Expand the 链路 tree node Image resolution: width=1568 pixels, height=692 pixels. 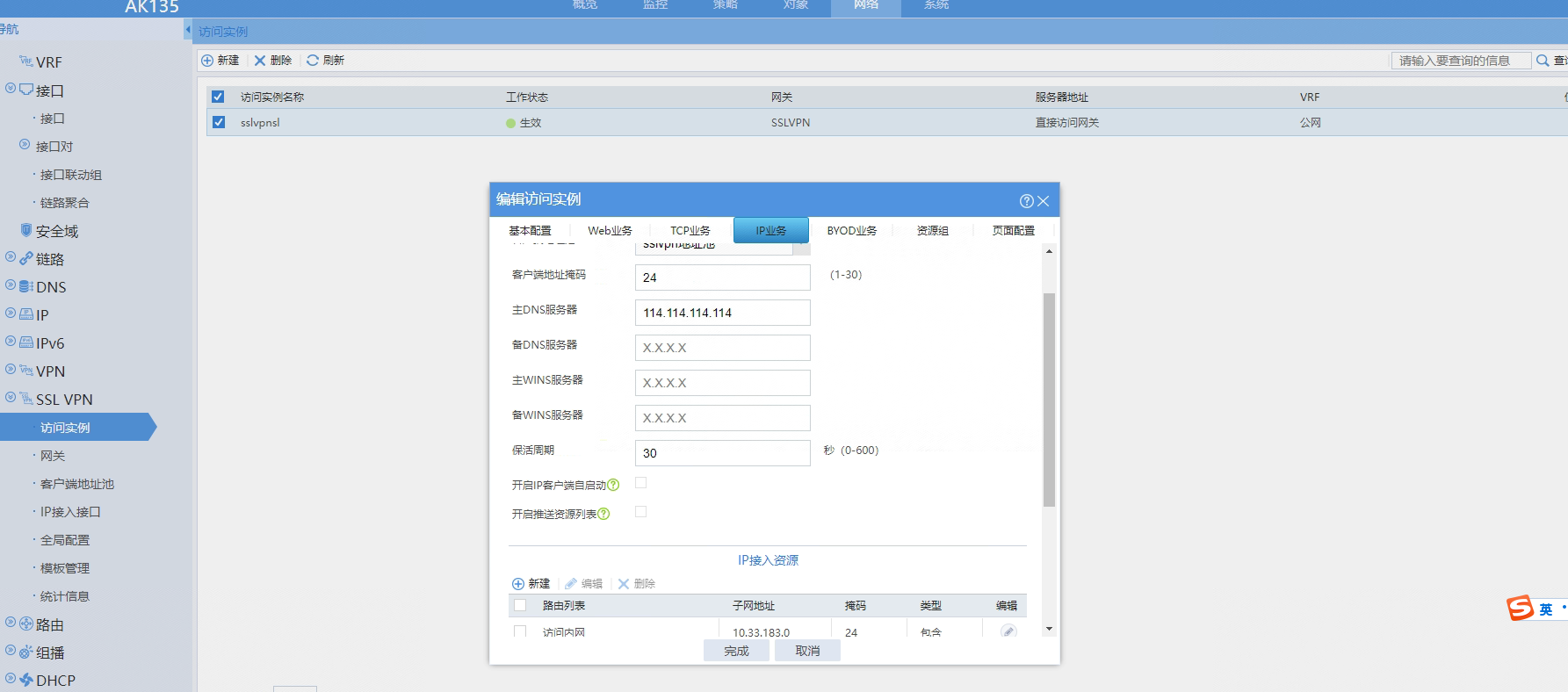click(x=11, y=257)
